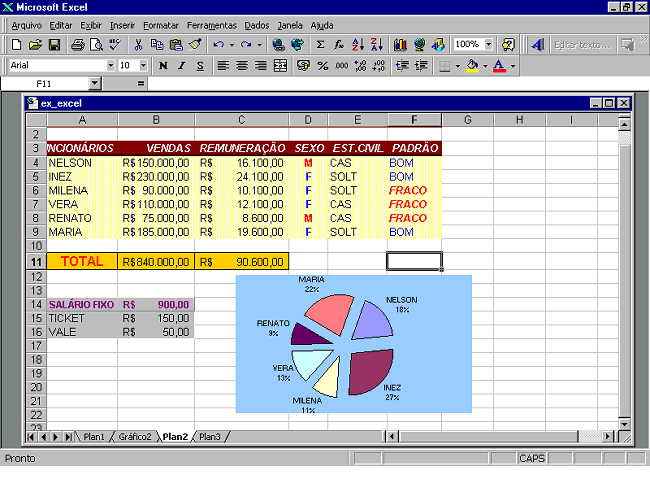This screenshot has height=488, width=650.
Task: Open the Name Box dropdown arrow
Action: [x=95, y=84]
